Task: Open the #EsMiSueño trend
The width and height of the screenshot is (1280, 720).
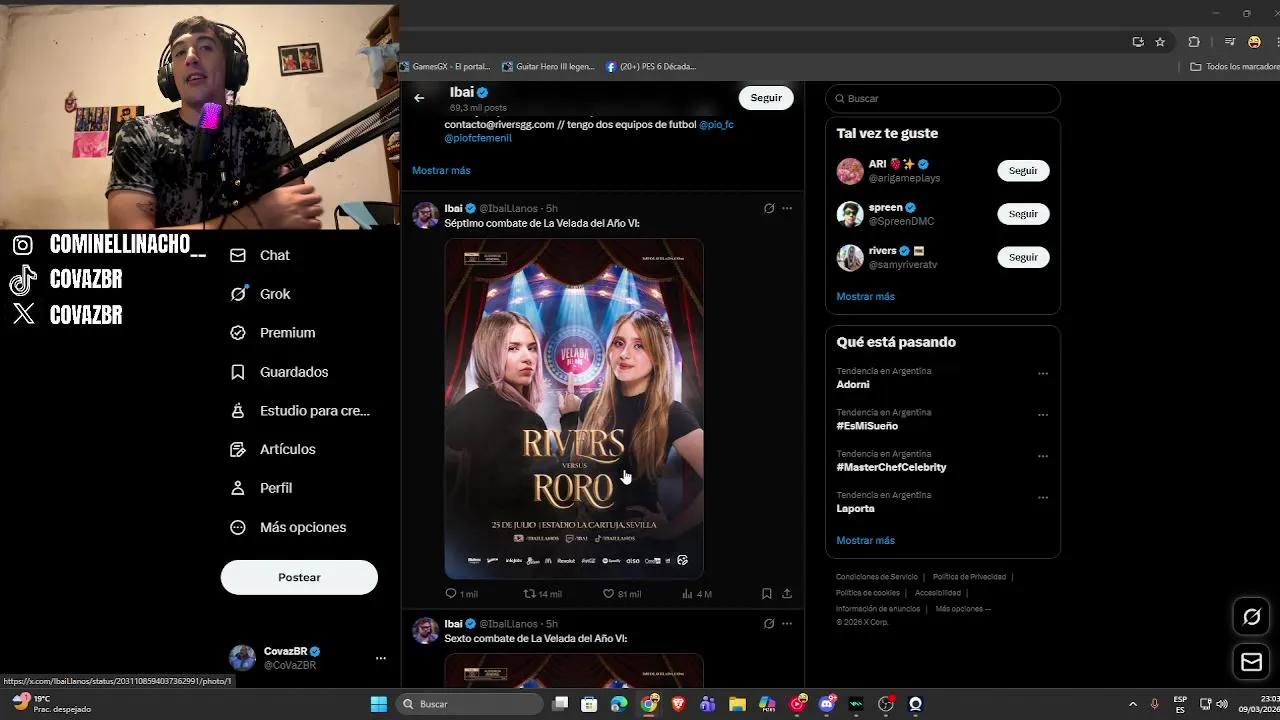Action: (867, 426)
